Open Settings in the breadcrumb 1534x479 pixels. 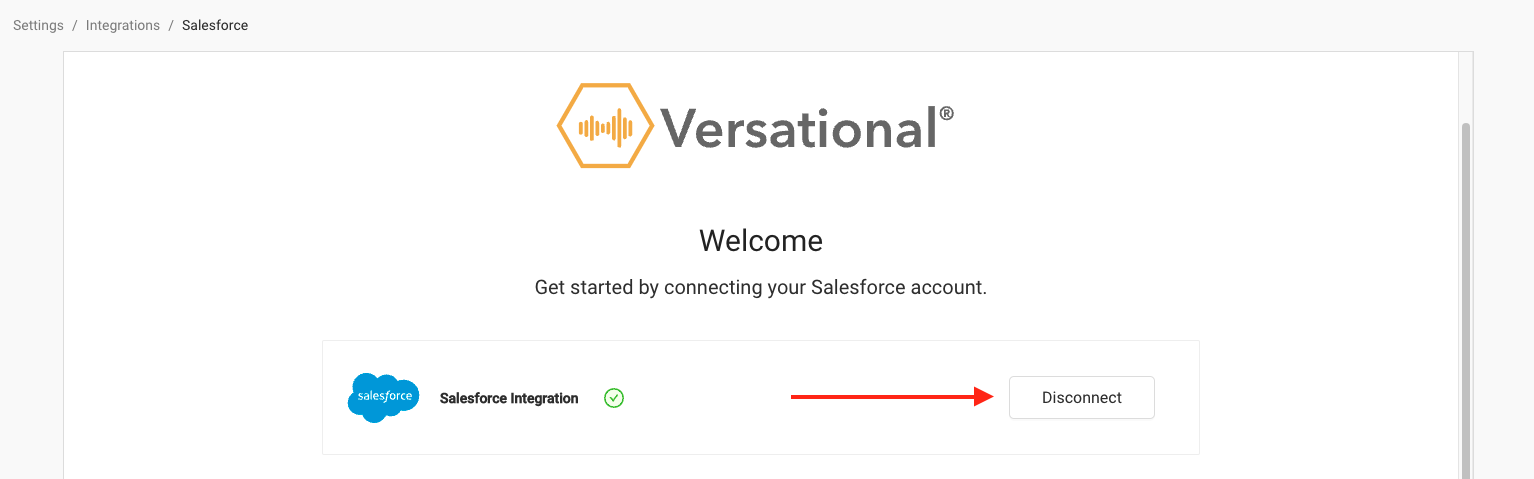(38, 25)
